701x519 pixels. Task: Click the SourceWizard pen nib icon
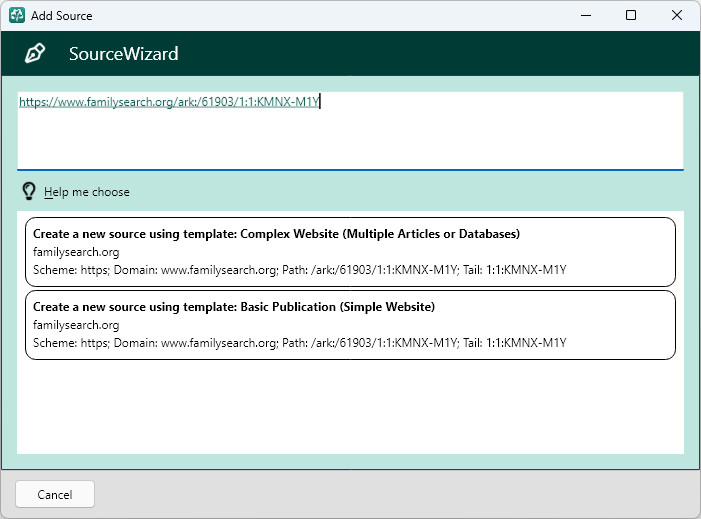[x=34, y=54]
